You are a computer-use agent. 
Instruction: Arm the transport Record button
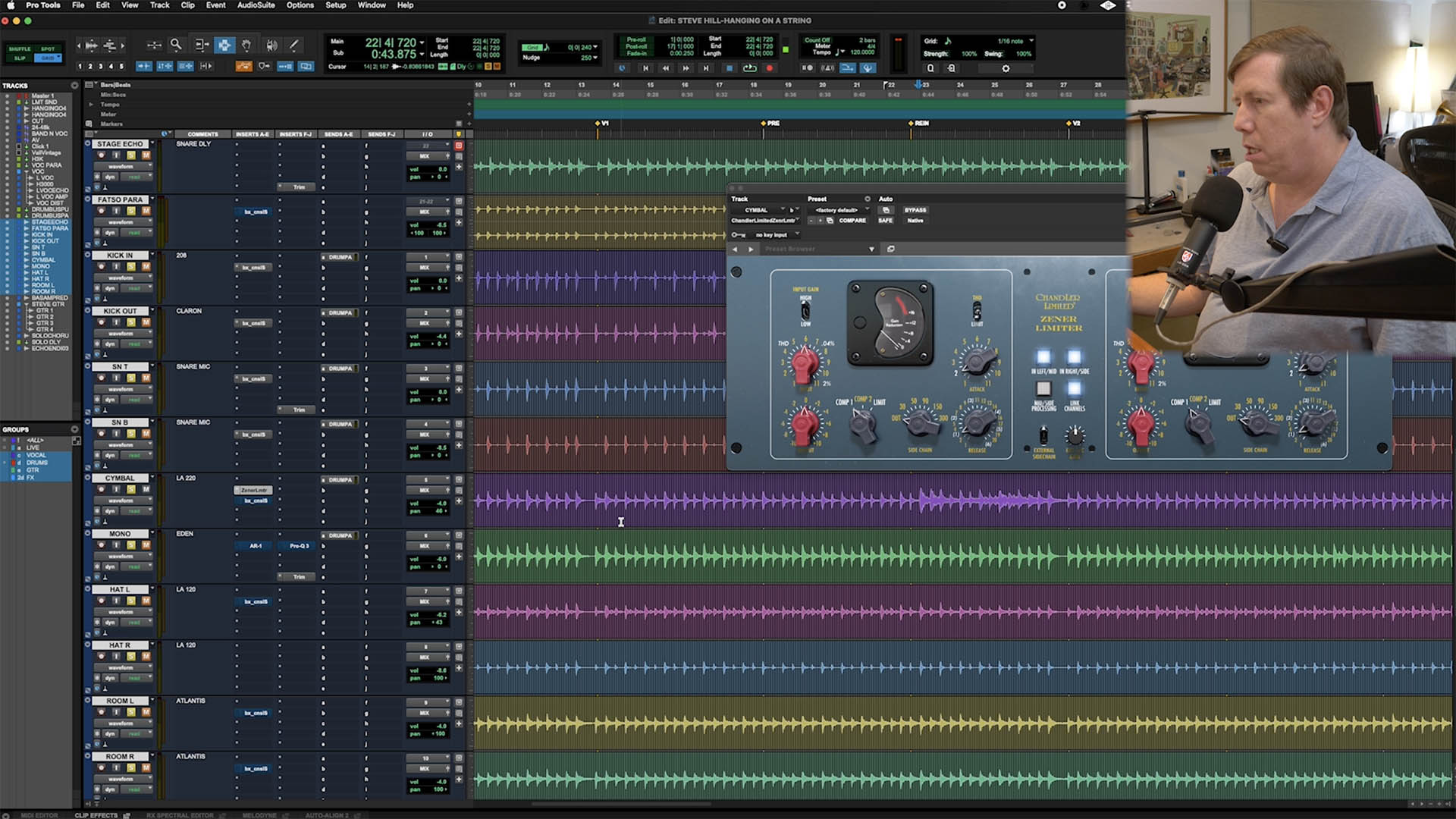click(770, 68)
